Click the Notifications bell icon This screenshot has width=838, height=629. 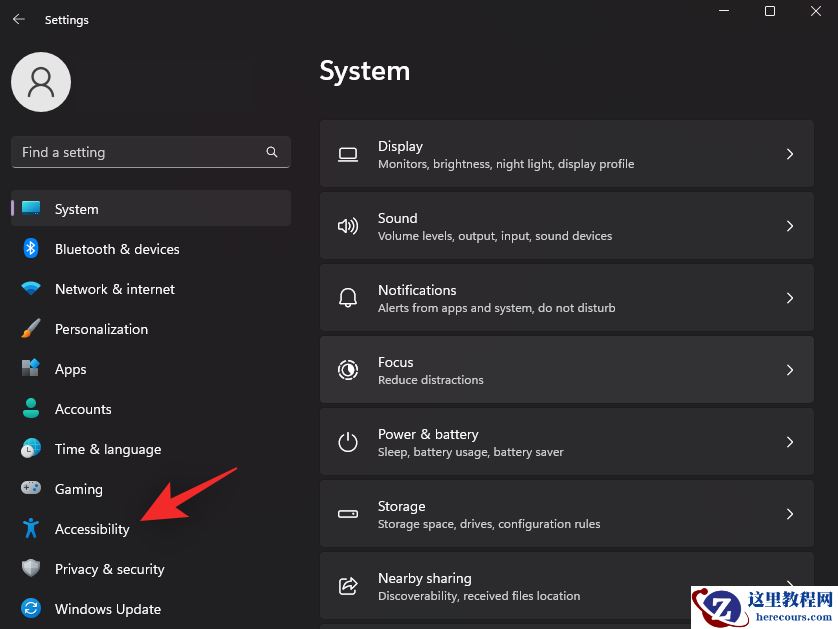(347, 297)
